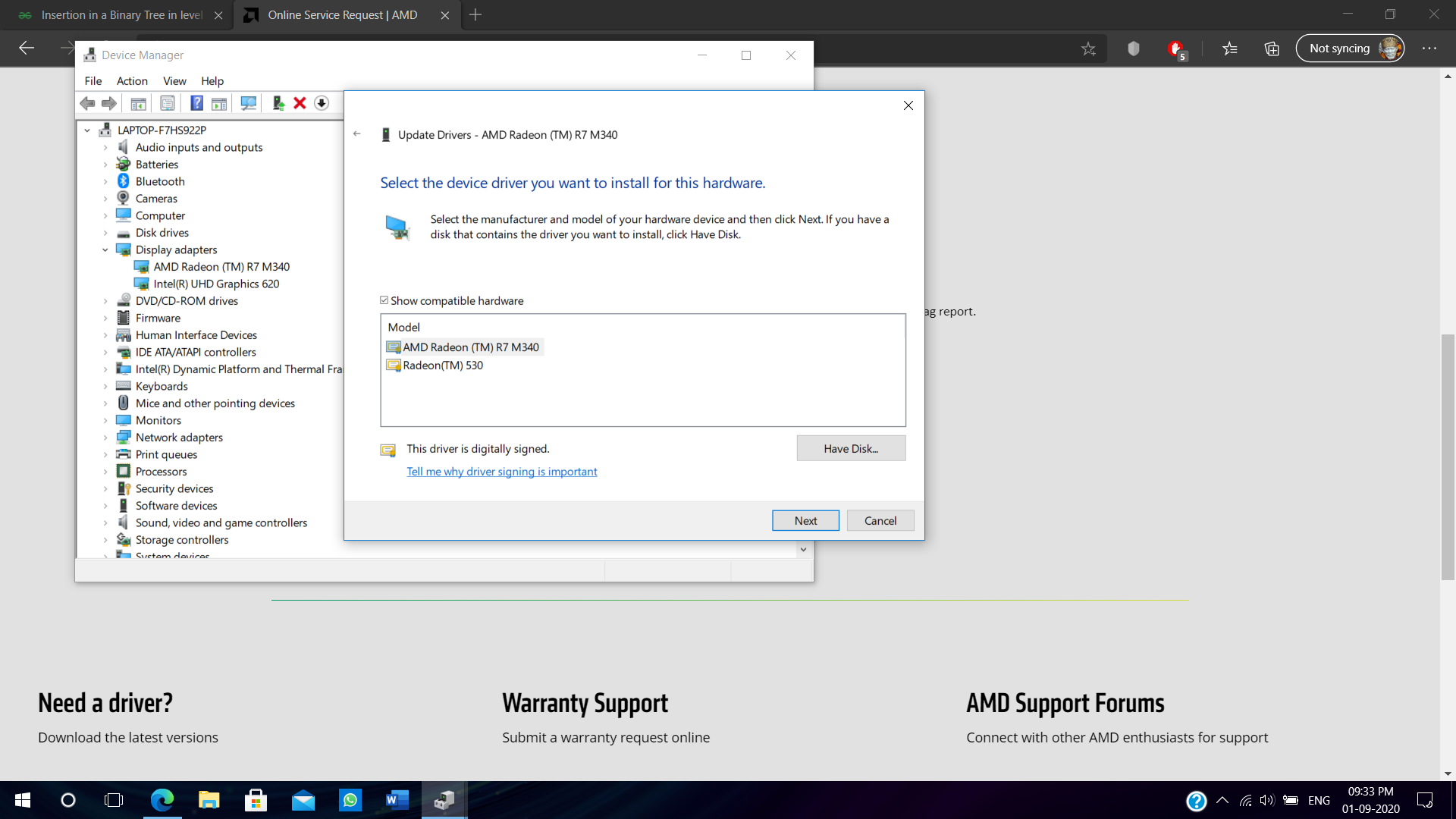Click the Device Manager update driver icon
1456x819 pixels.
click(279, 102)
